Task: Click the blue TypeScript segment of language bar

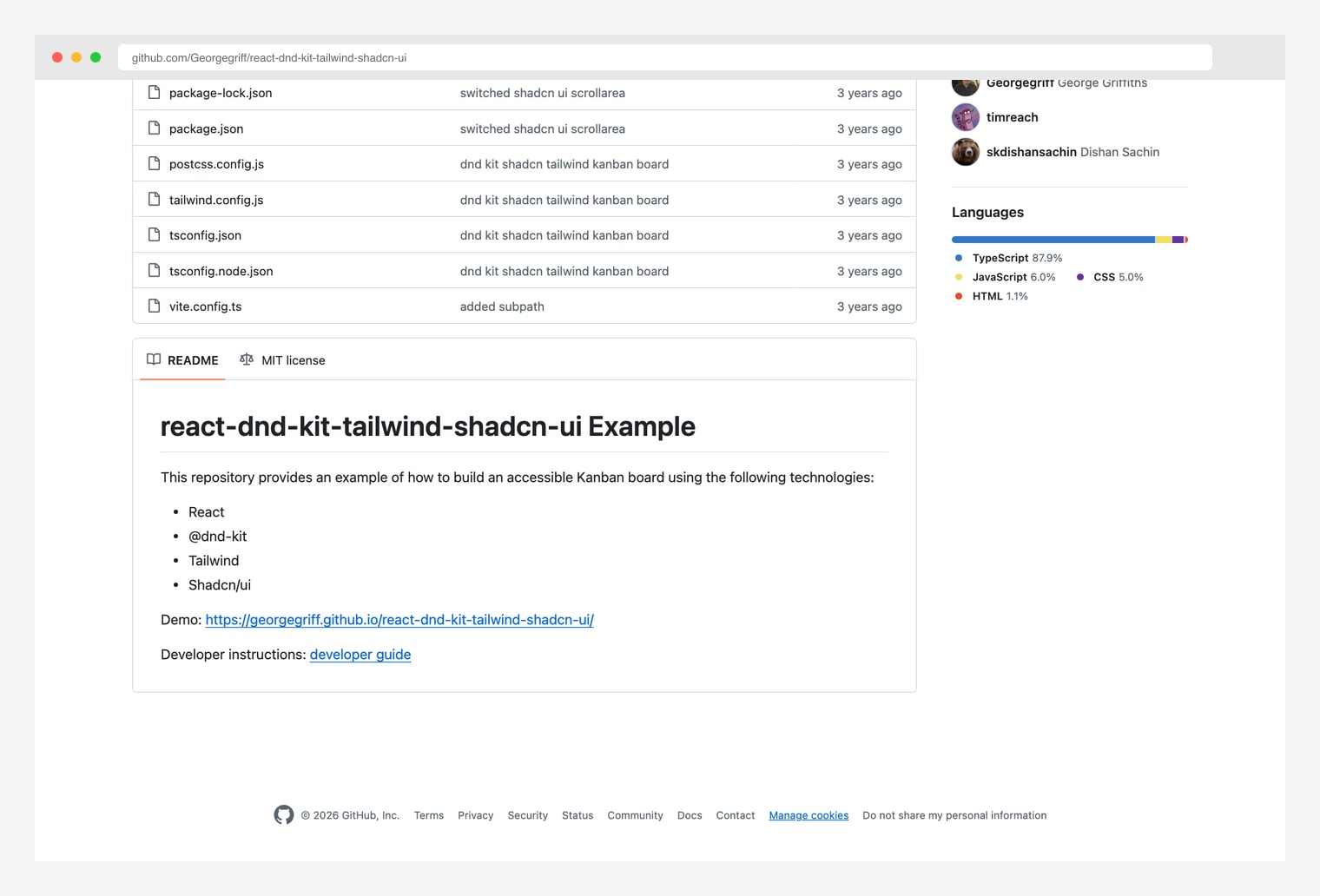Action: tap(1053, 240)
